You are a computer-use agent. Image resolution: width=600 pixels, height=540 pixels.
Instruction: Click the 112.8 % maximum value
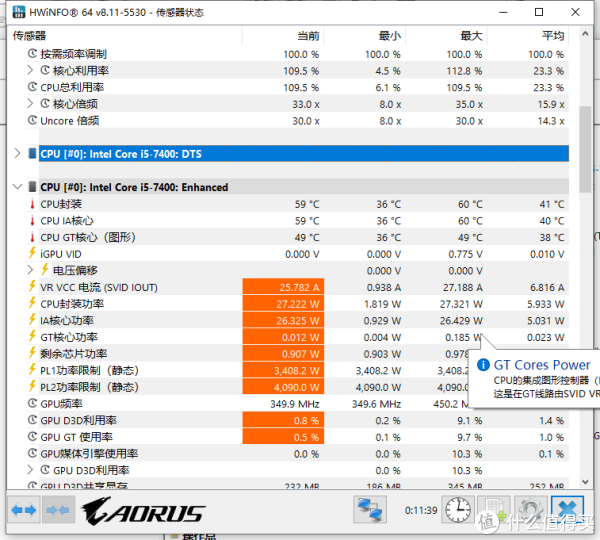tap(464, 71)
